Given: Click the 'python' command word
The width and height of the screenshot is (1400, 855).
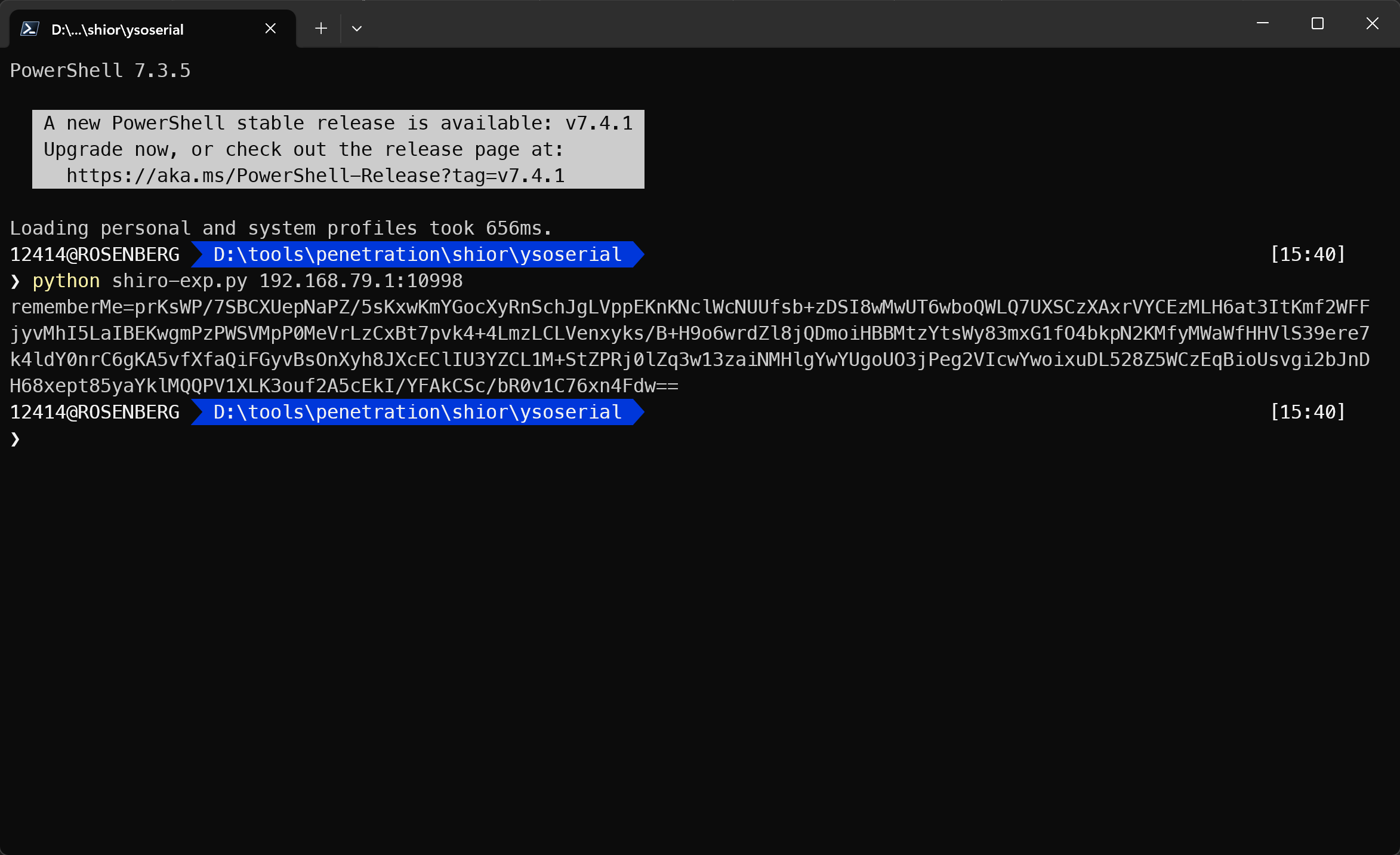Looking at the screenshot, I should point(66,281).
